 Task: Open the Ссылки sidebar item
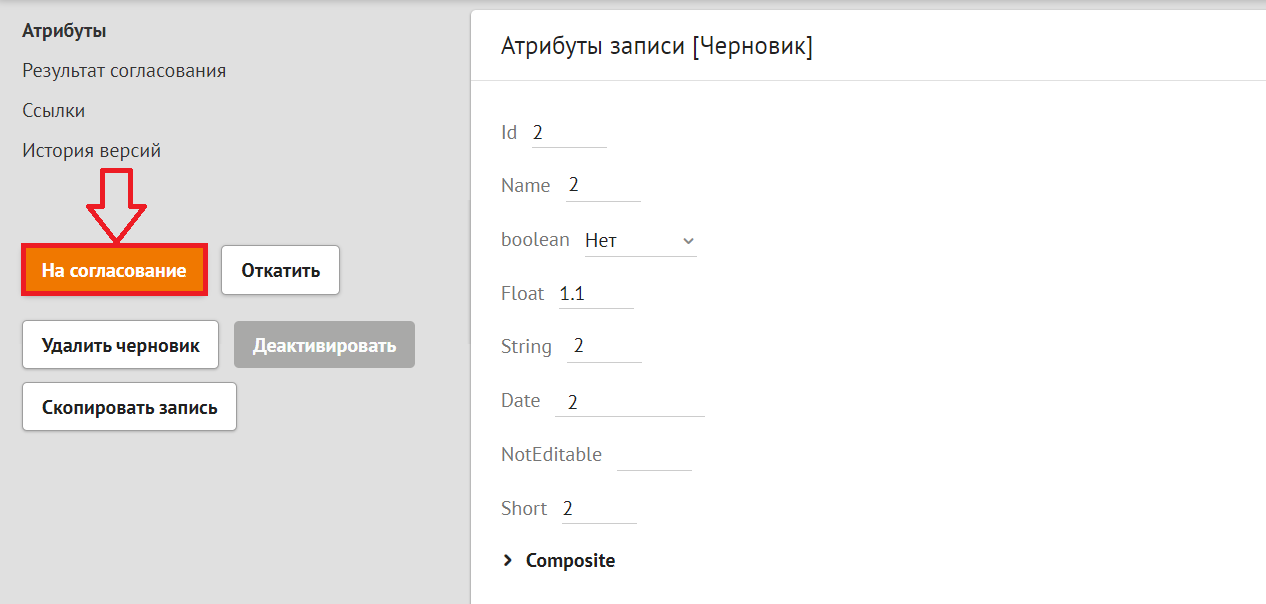click(53, 111)
